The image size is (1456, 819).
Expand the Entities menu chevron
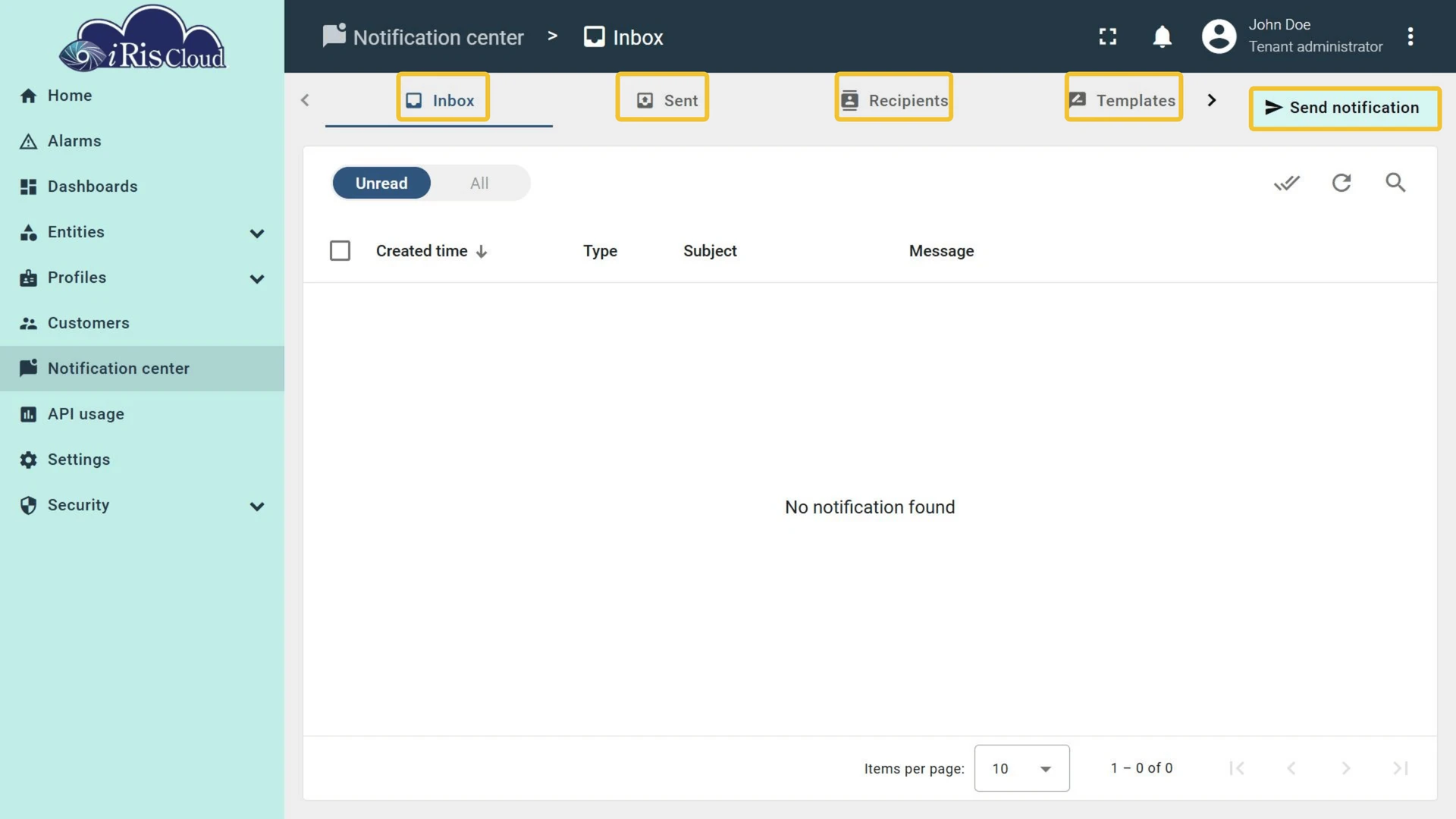pyautogui.click(x=257, y=233)
